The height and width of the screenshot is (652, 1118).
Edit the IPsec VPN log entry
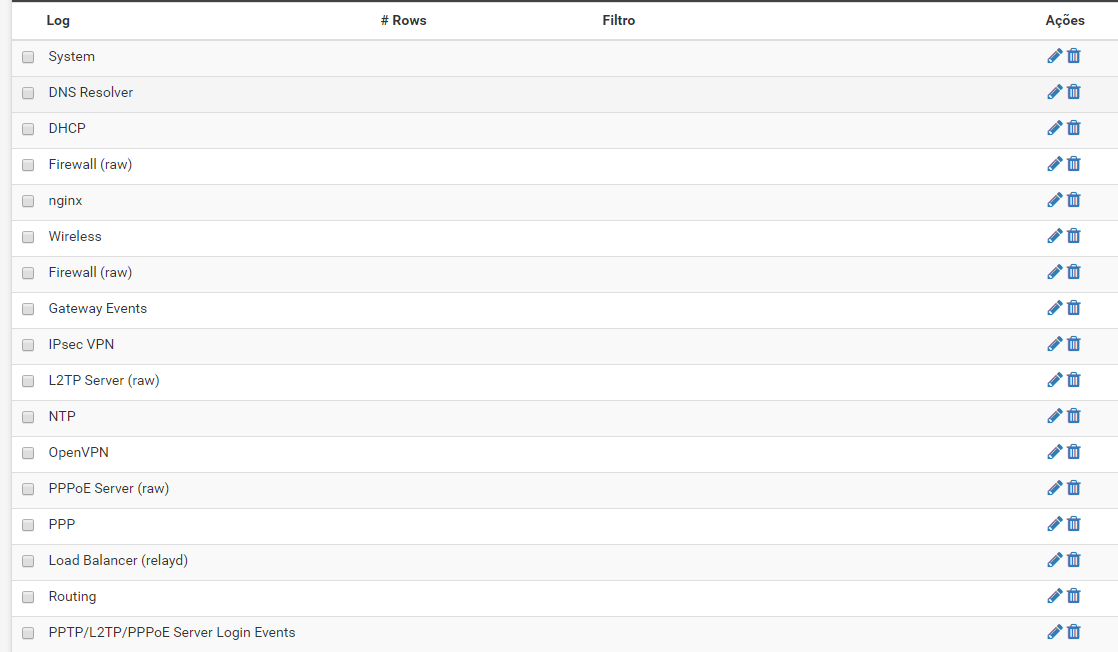1054,344
